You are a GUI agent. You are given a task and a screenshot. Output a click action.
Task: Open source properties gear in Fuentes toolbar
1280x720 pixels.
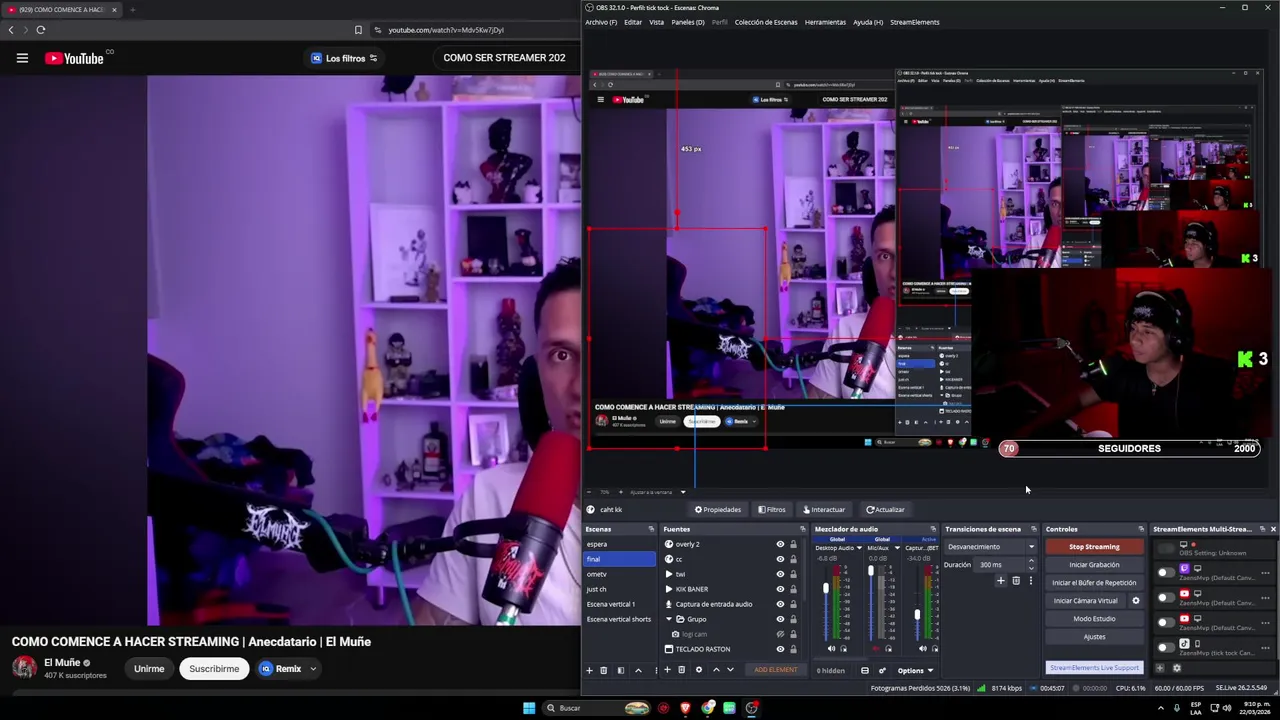(699, 670)
